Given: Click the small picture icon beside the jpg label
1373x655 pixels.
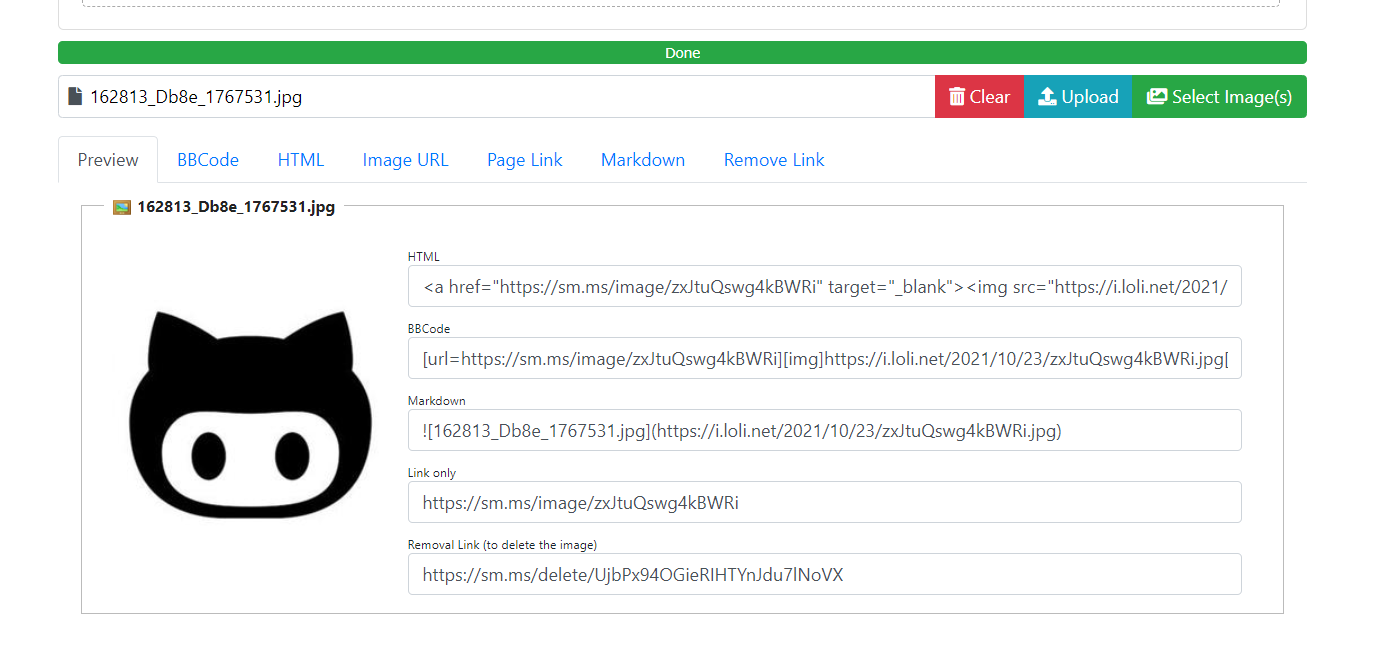Looking at the screenshot, I should [122, 207].
